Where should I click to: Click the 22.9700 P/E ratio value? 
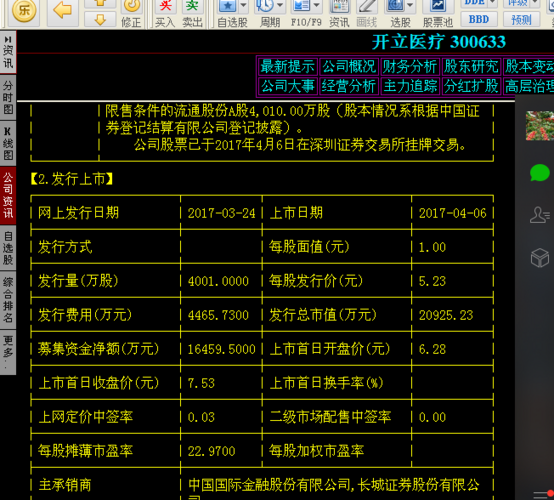[x=211, y=451]
